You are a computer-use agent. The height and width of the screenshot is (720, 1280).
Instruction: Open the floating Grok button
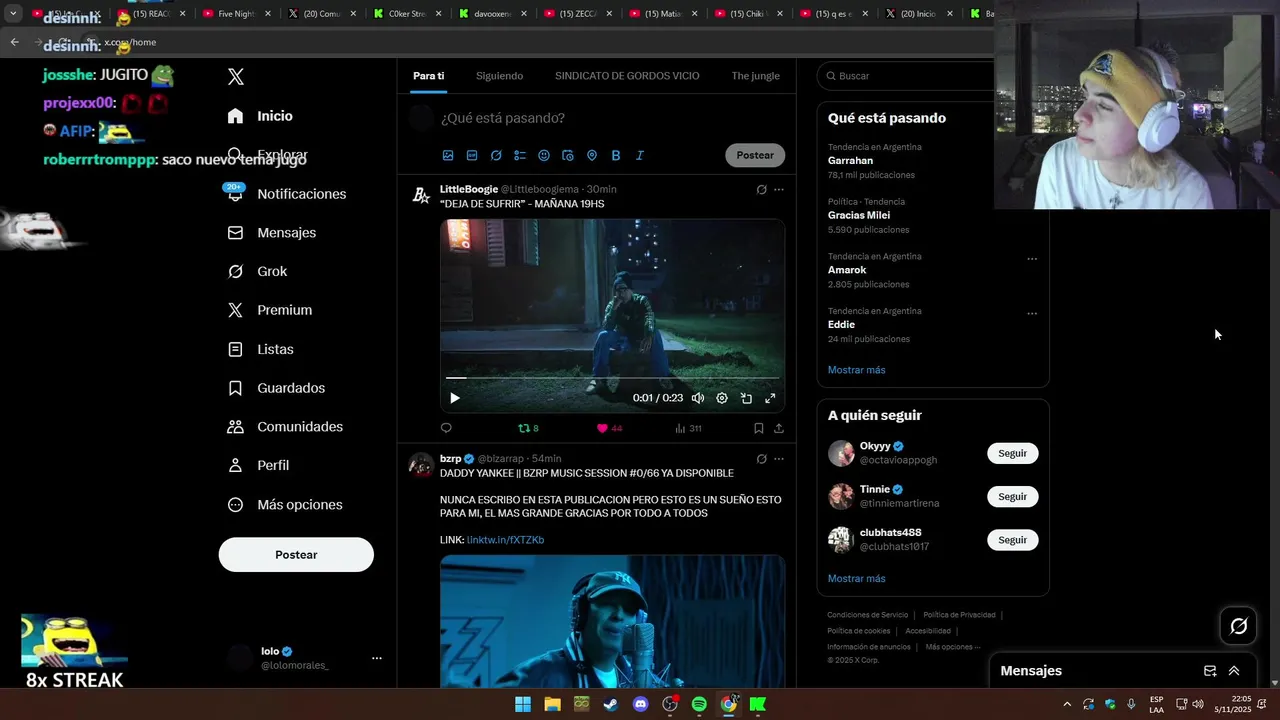(1238, 626)
